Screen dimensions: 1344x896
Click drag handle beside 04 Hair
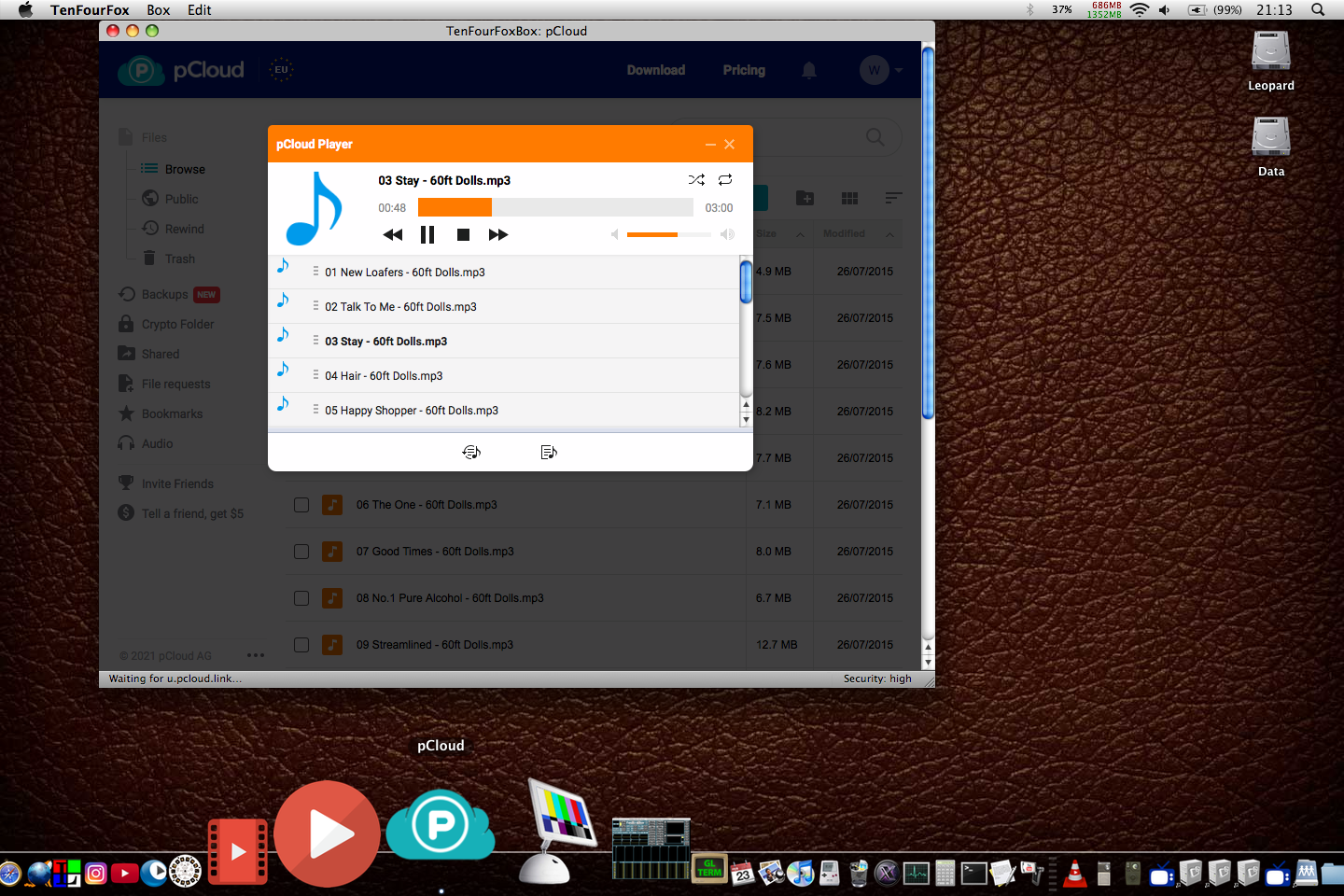(x=315, y=375)
